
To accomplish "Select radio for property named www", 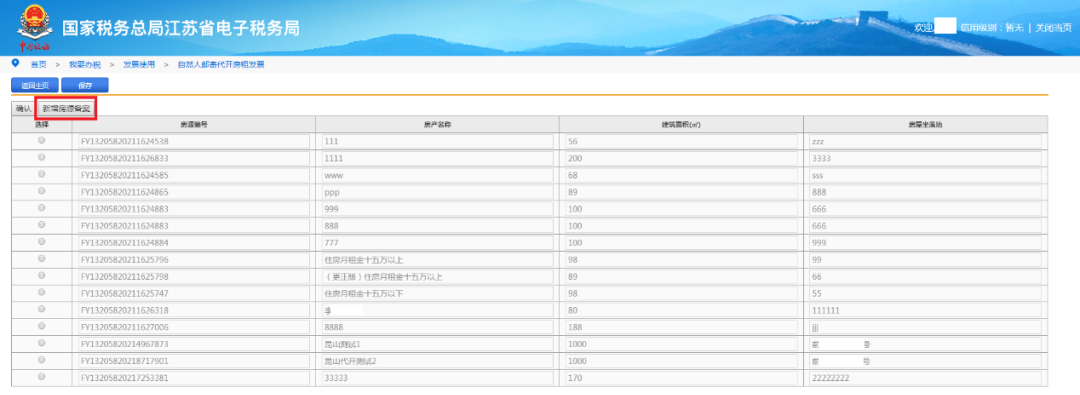I will [x=41, y=174].
